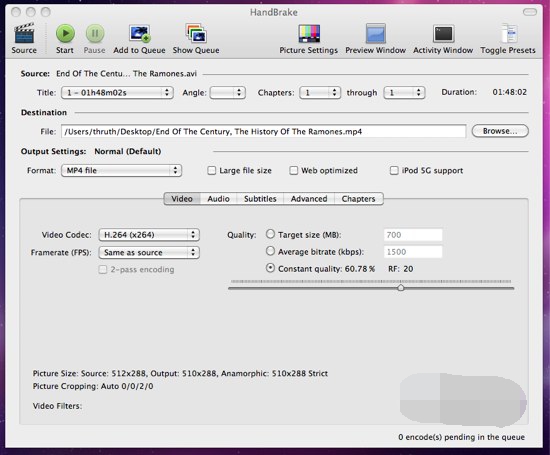550x455 pixels.
Task: Switch to the Video tab
Action: (x=182, y=199)
